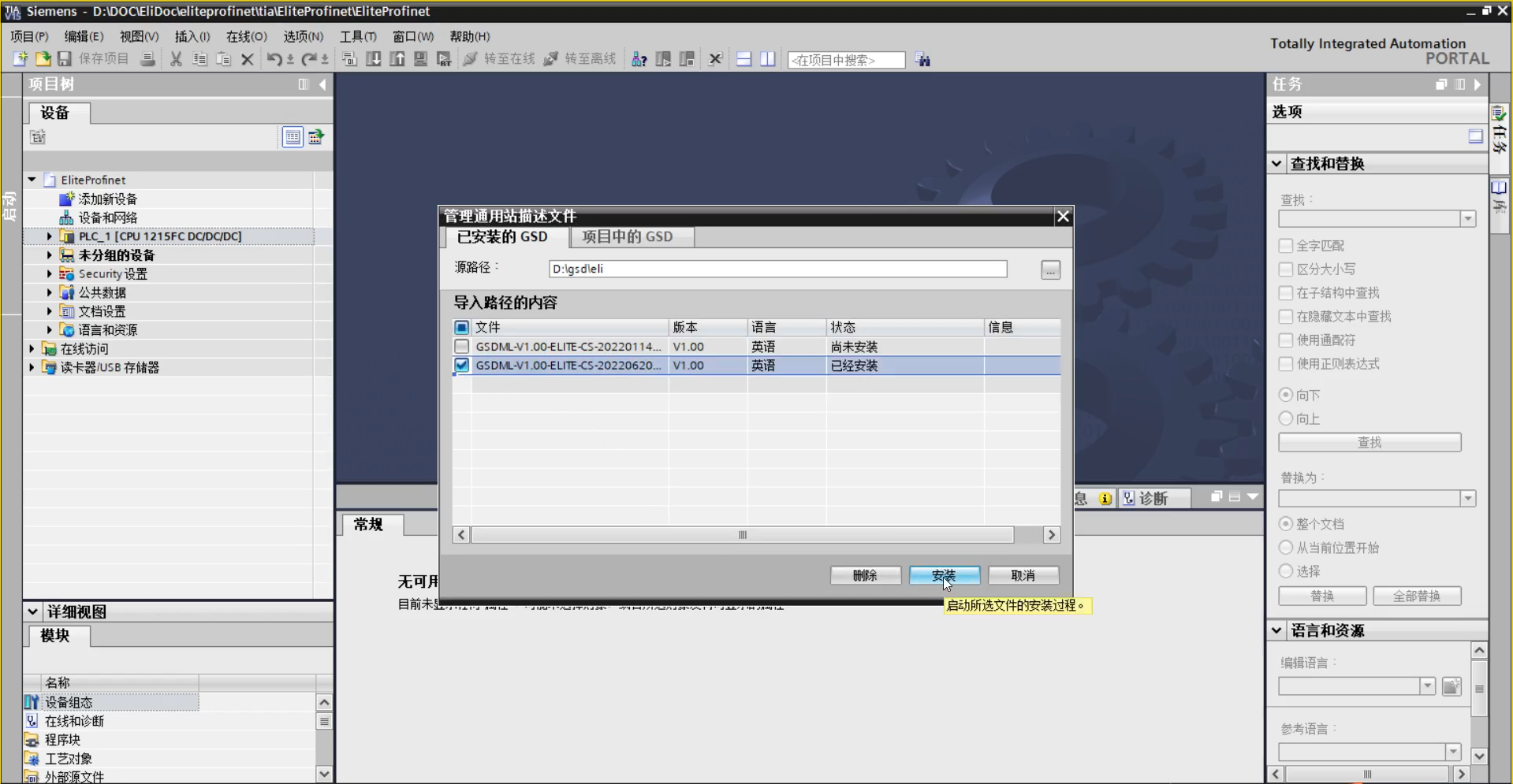Open the 选项(N) menu

click(303, 36)
